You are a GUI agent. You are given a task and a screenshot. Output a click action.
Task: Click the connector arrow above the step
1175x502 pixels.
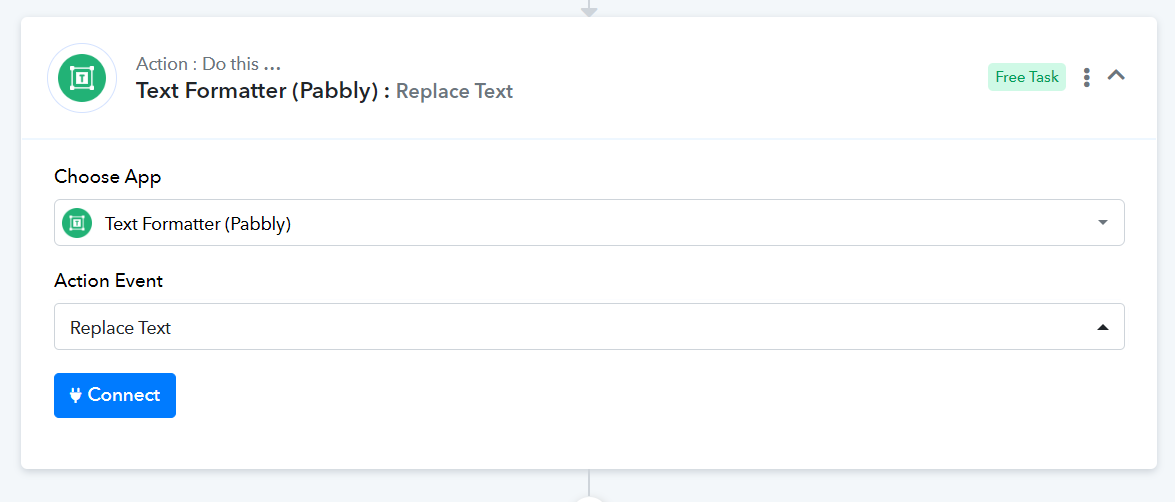589,9
